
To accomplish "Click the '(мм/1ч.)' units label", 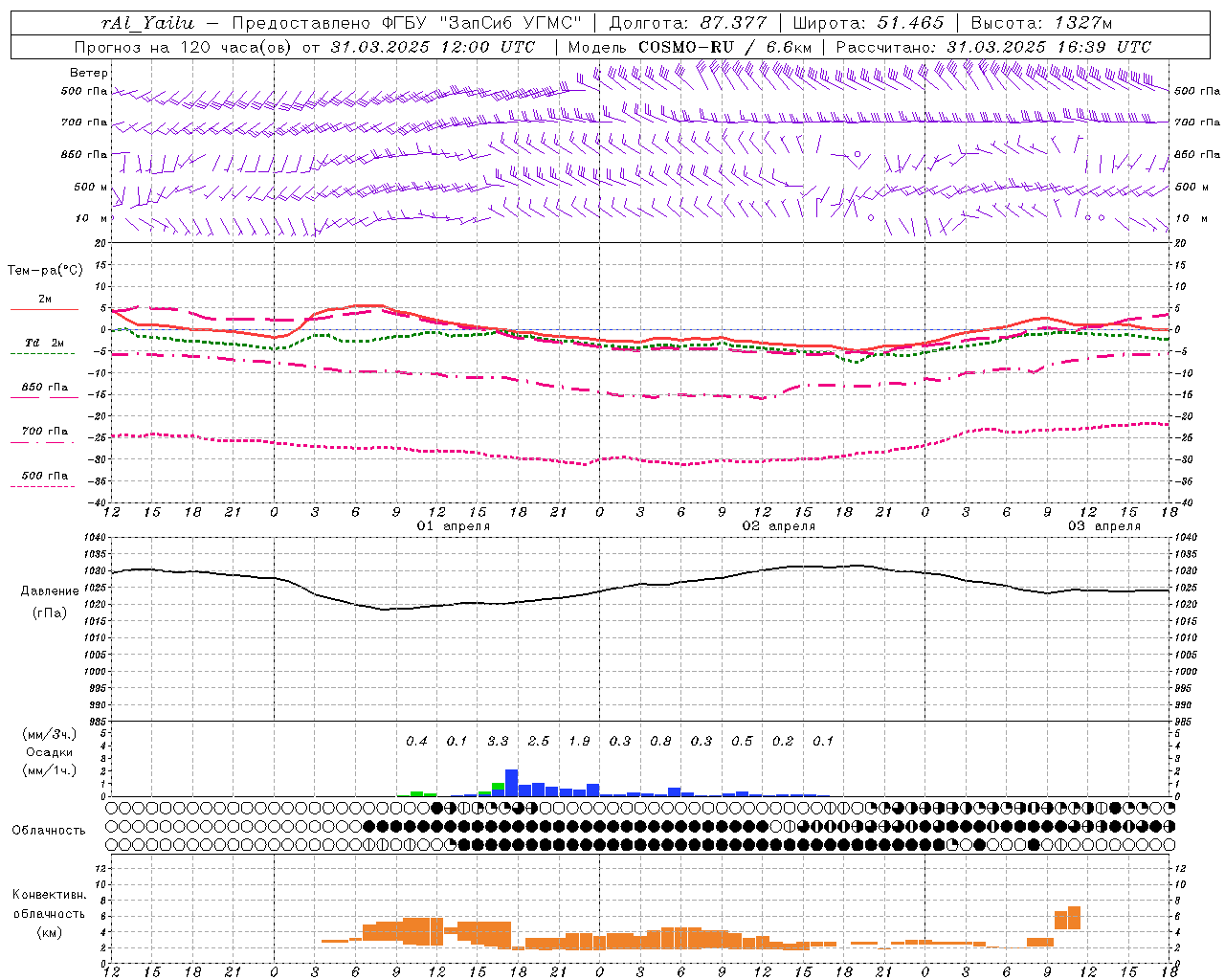I will pyautogui.click(x=50, y=770).
